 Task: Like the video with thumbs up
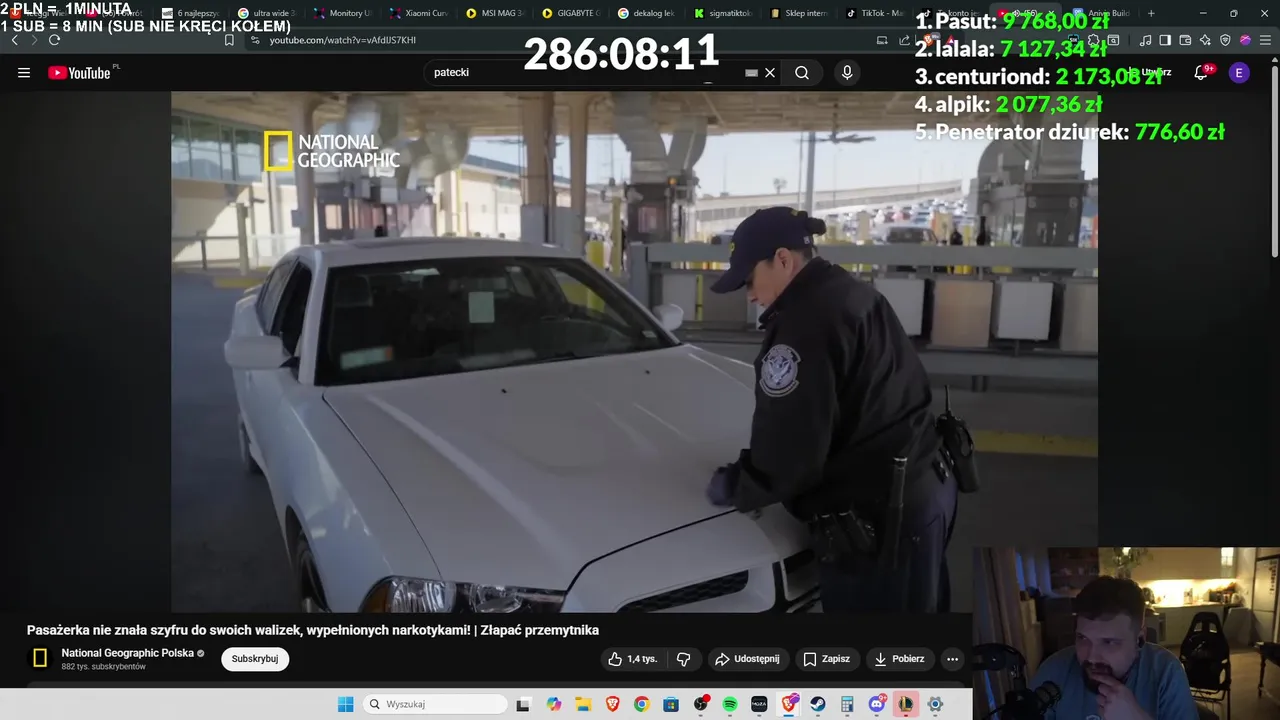(x=633, y=659)
